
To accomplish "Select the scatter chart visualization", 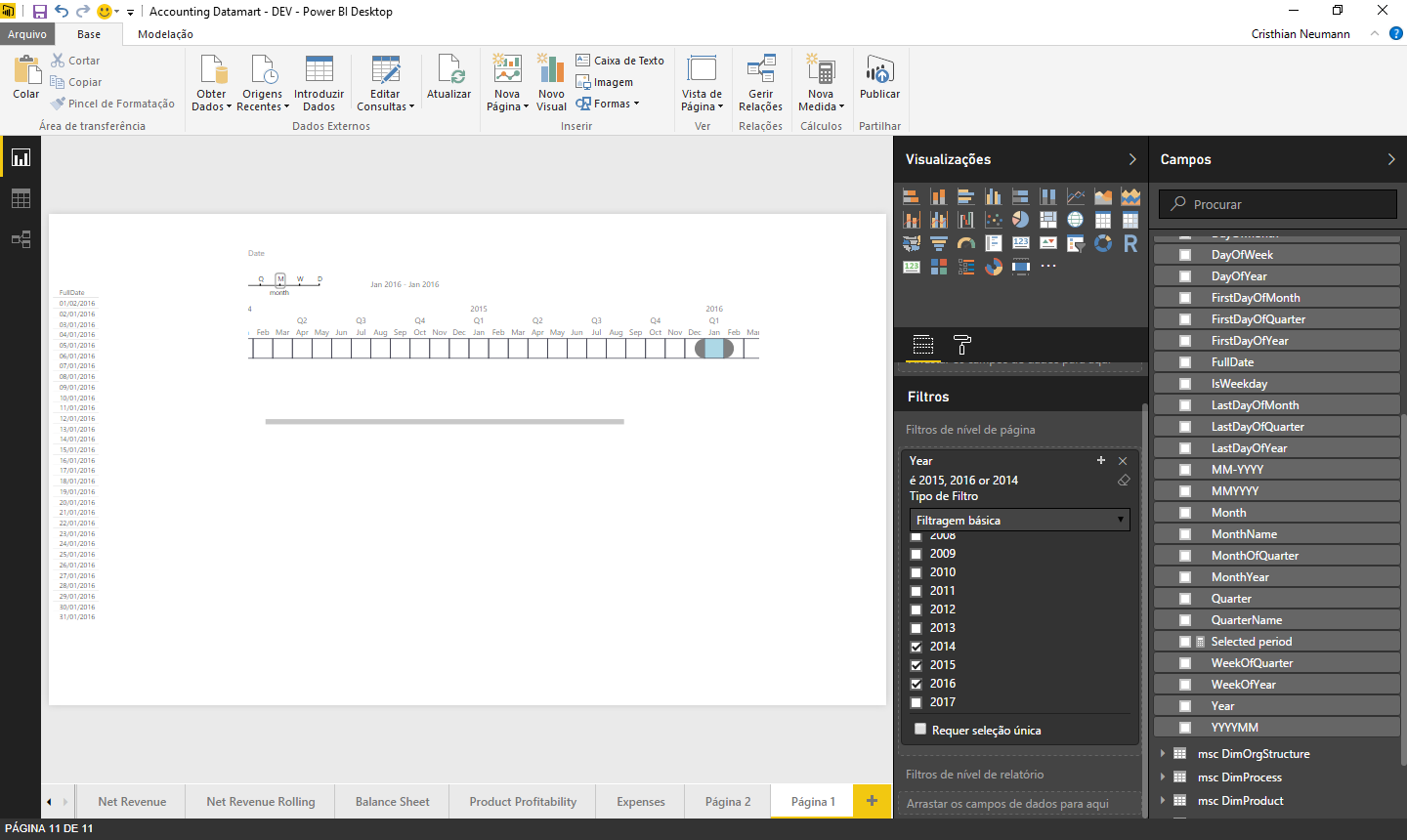I will point(993,220).
